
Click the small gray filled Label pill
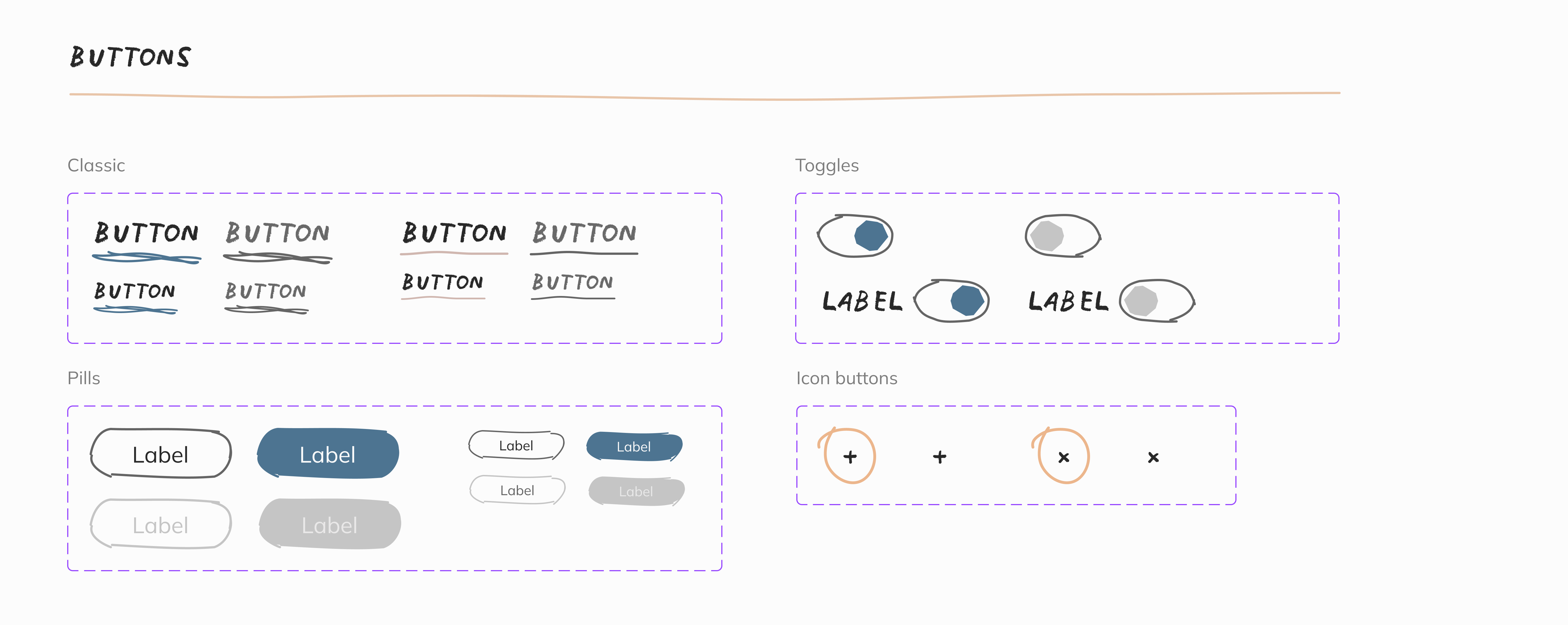tap(636, 491)
